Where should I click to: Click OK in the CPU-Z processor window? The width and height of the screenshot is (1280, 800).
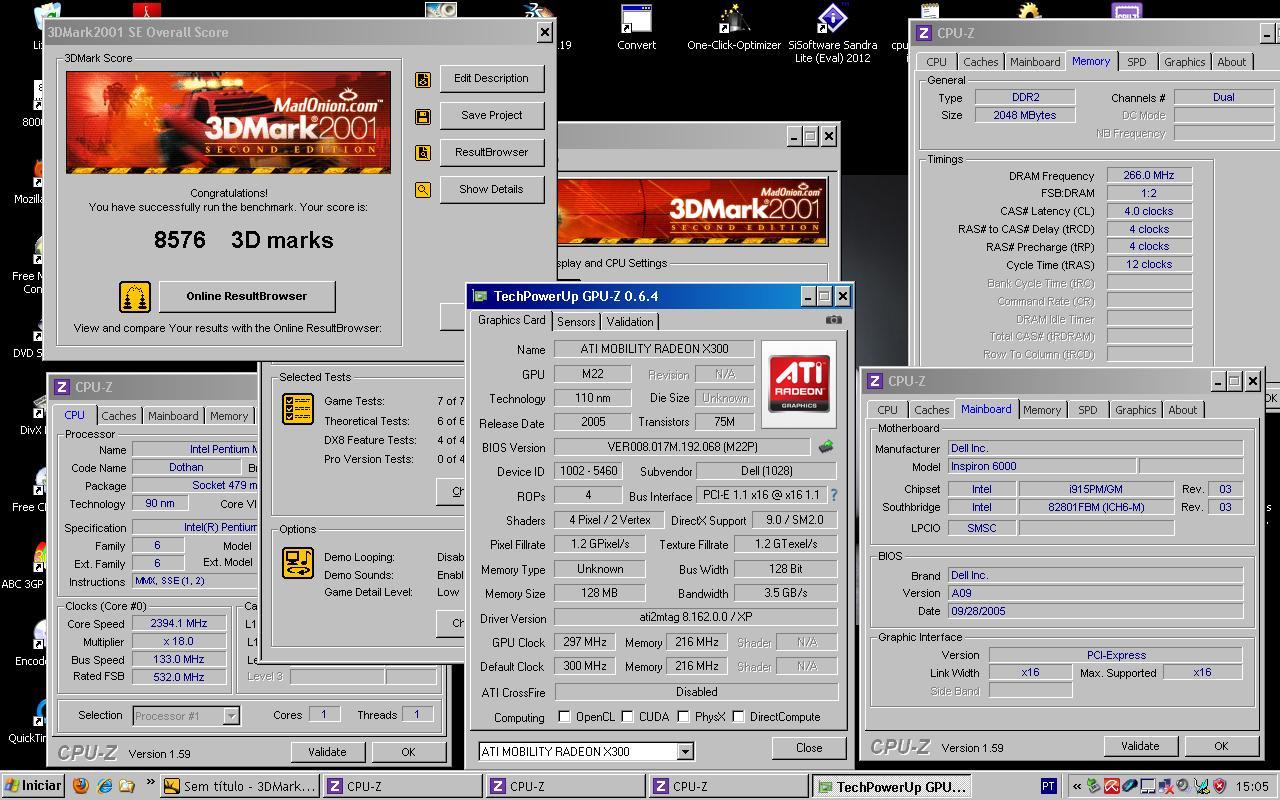click(408, 752)
